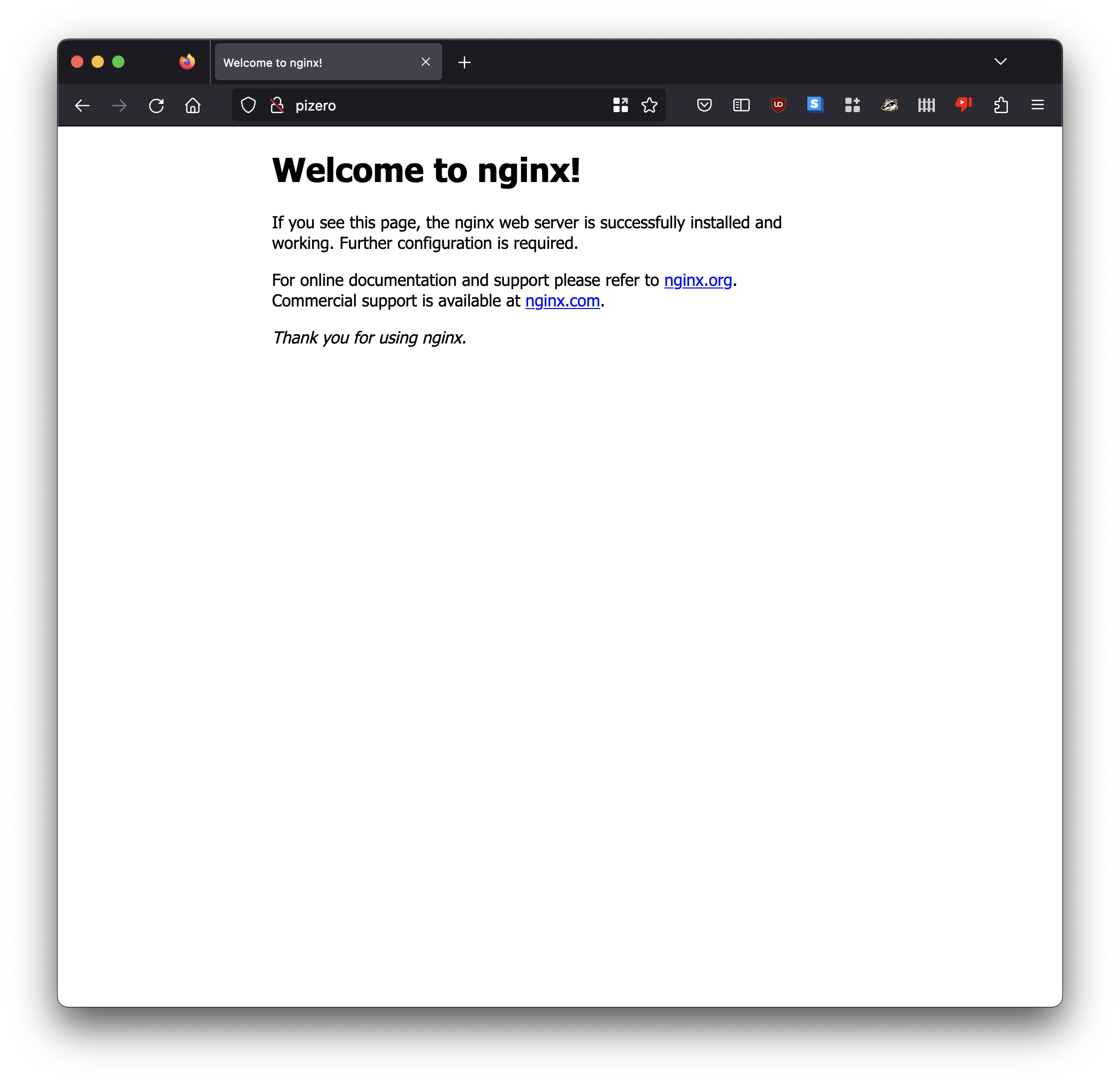Image resolution: width=1120 pixels, height=1083 pixels.
Task: Toggle the sidebar view icon
Action: pos(741,105)
